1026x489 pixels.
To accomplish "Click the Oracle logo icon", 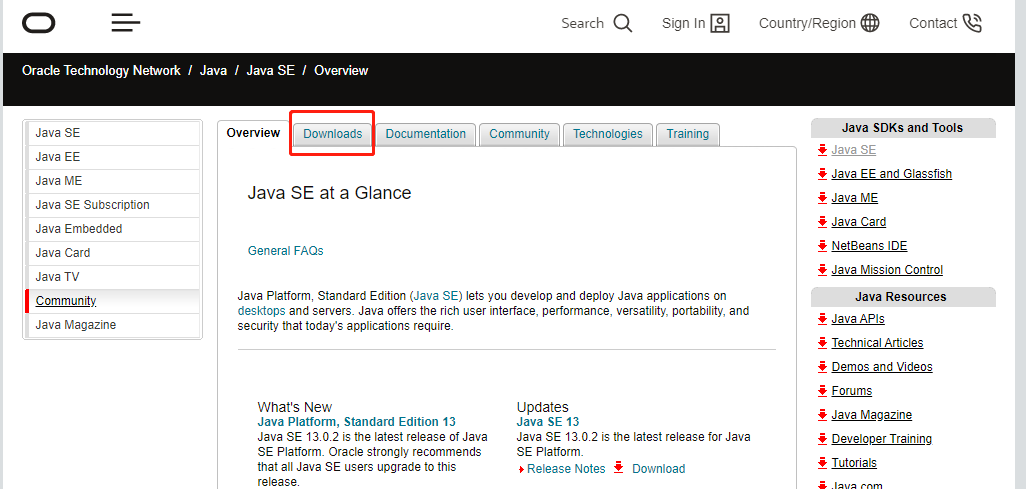I will [x=39, y=23].
